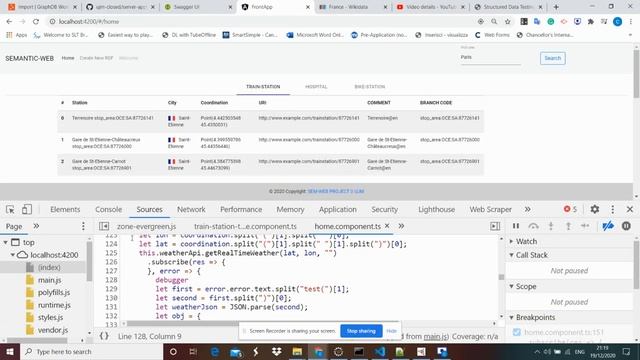The height and width of the screenshot is (360, 640).
Task: Expand the Watch section
Action: pos(511,241)
